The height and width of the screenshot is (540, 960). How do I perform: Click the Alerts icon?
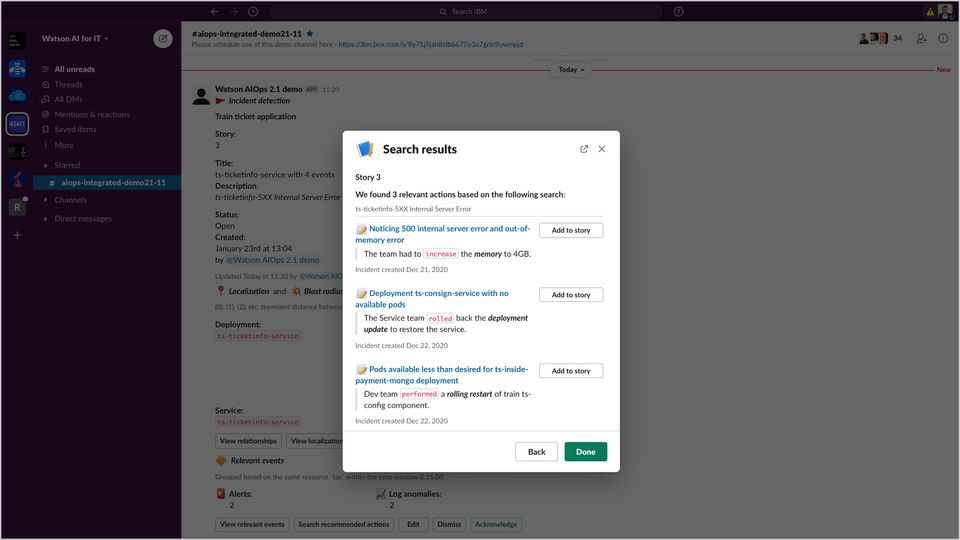(x=221, y=493)
